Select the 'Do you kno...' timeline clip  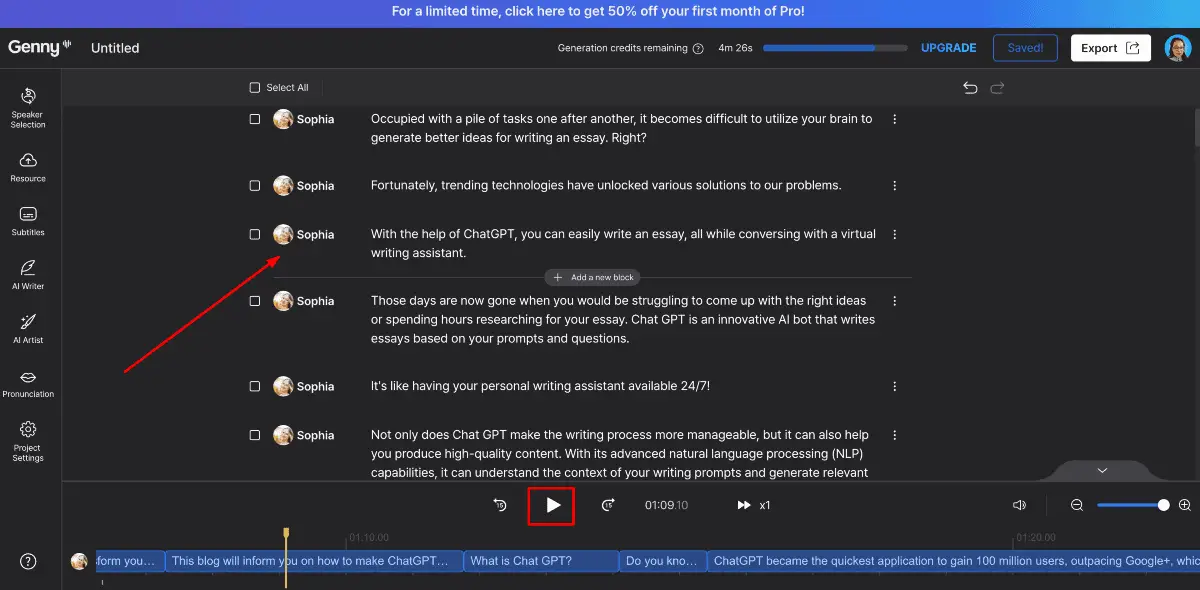point(663,561)
